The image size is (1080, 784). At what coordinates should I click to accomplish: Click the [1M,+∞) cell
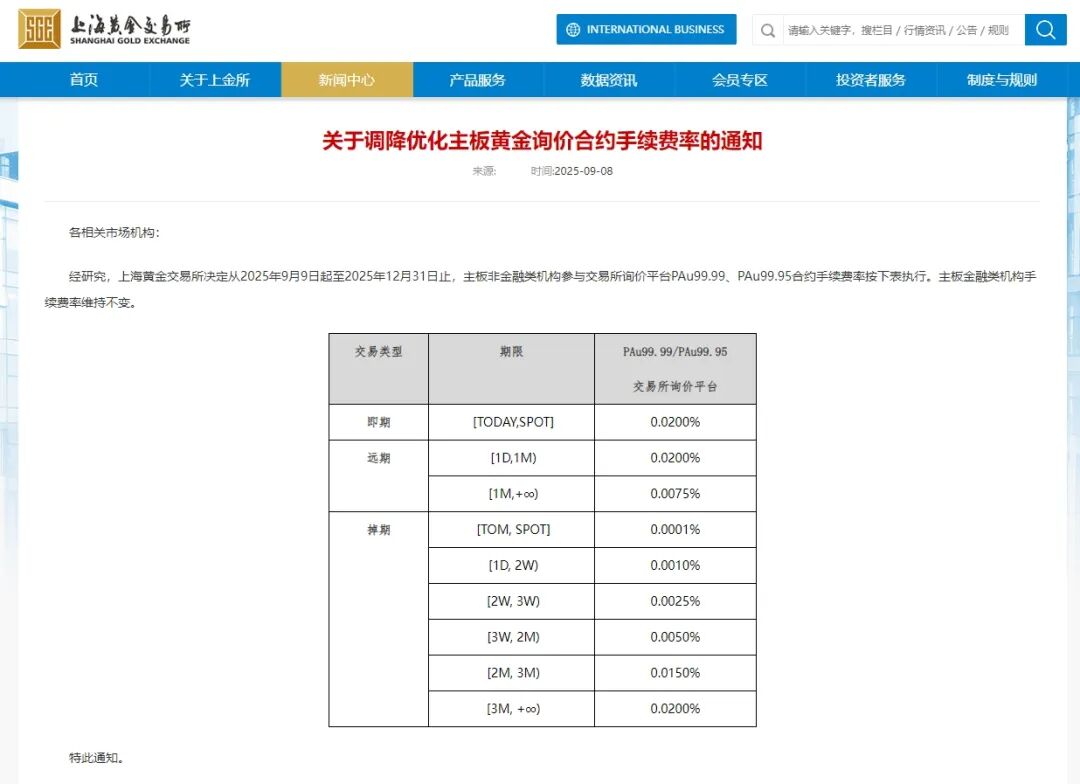pyautogui.click(x=513, y=493)
